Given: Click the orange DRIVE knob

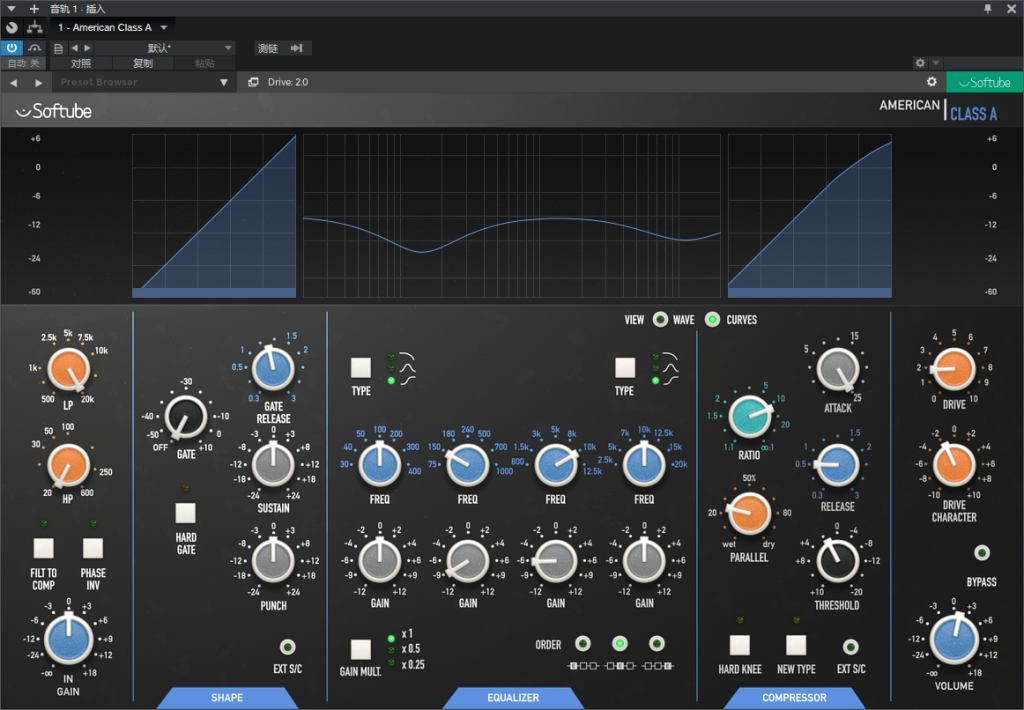Looking at the screenshot, I should (953, 369).
